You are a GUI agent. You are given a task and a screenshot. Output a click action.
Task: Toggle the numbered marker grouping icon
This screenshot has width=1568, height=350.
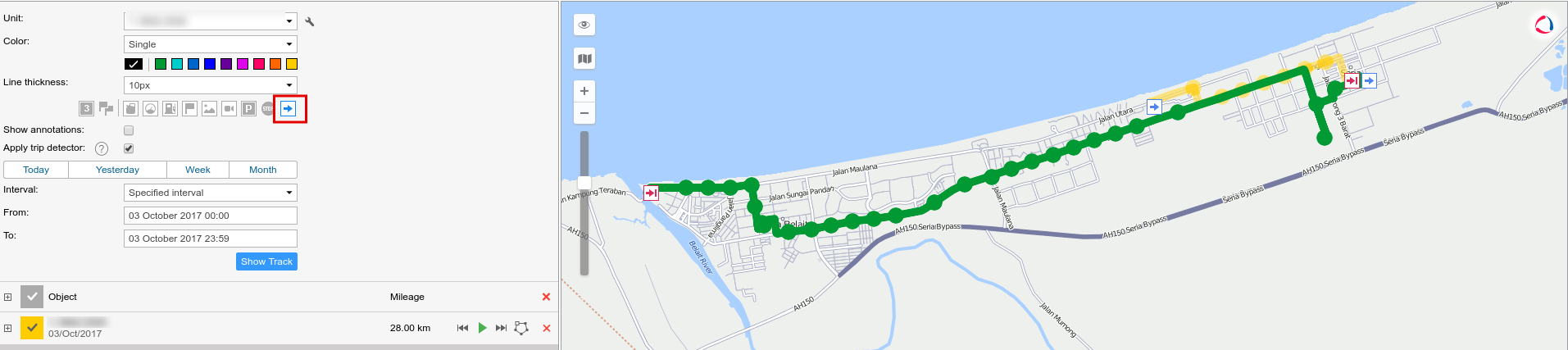86,108
